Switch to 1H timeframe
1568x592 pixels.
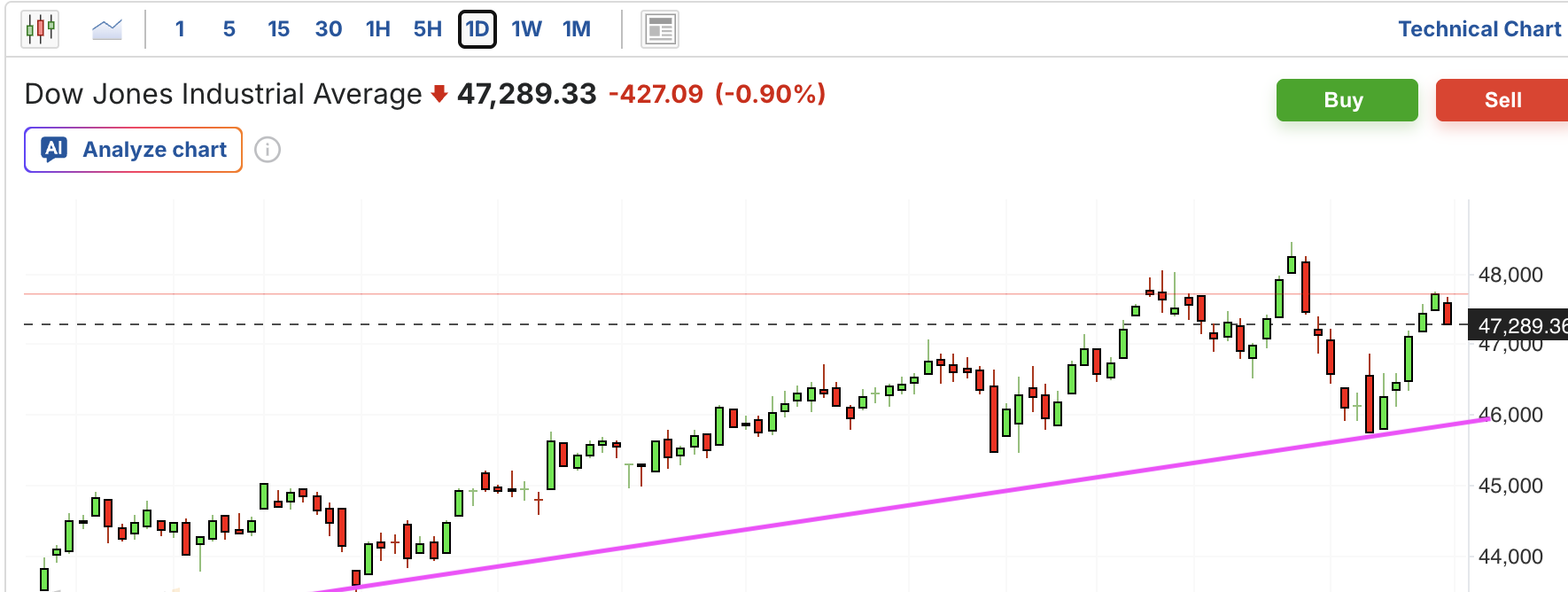pos(378,29)
